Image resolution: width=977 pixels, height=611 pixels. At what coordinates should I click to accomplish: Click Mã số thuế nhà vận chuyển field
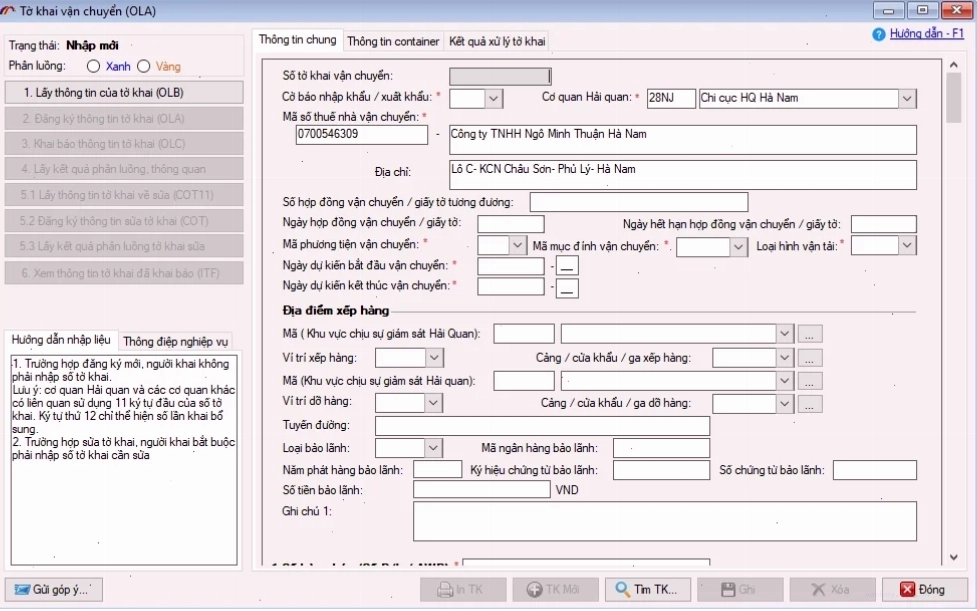[x=361, y=135]
